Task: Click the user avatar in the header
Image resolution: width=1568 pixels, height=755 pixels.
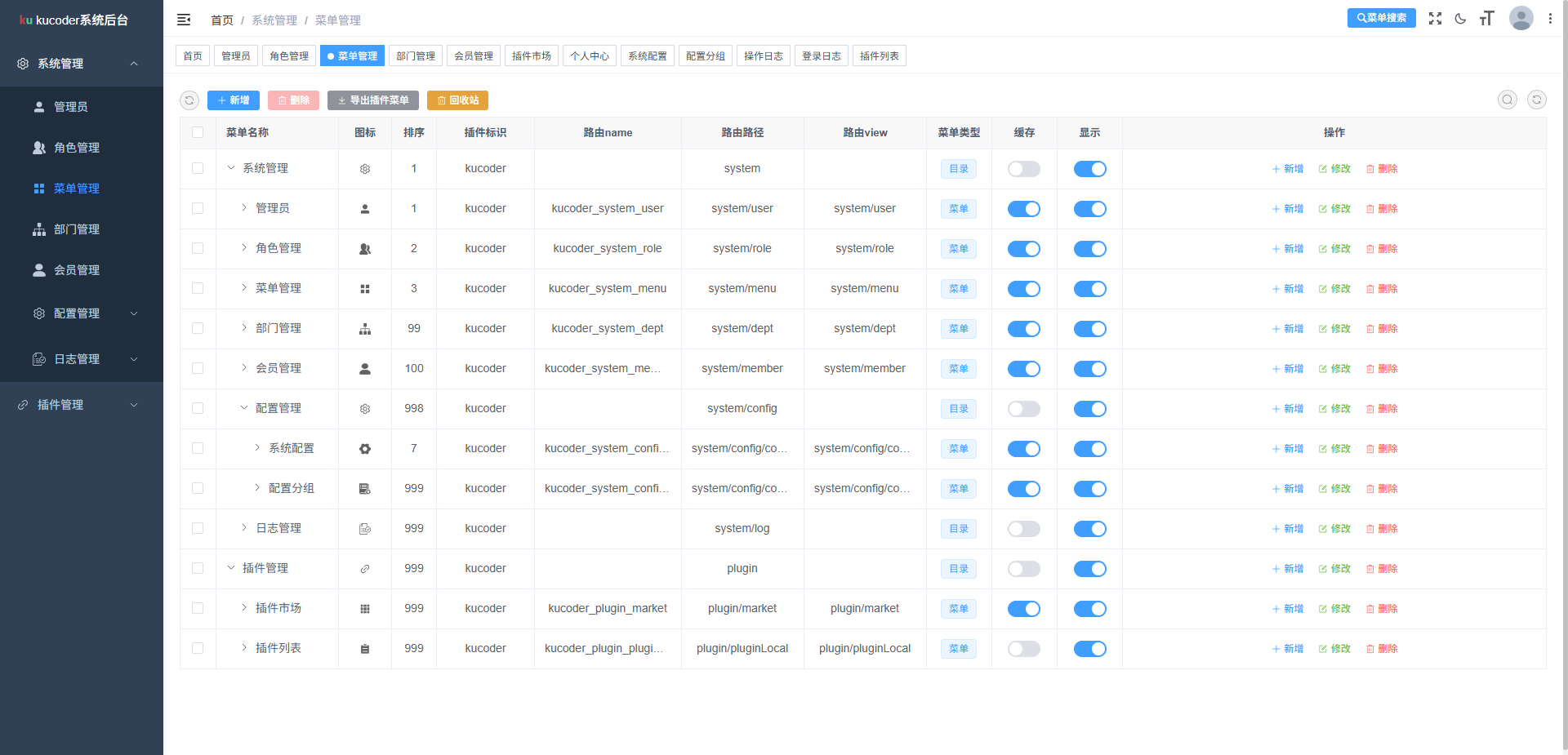Action: 1521,18
